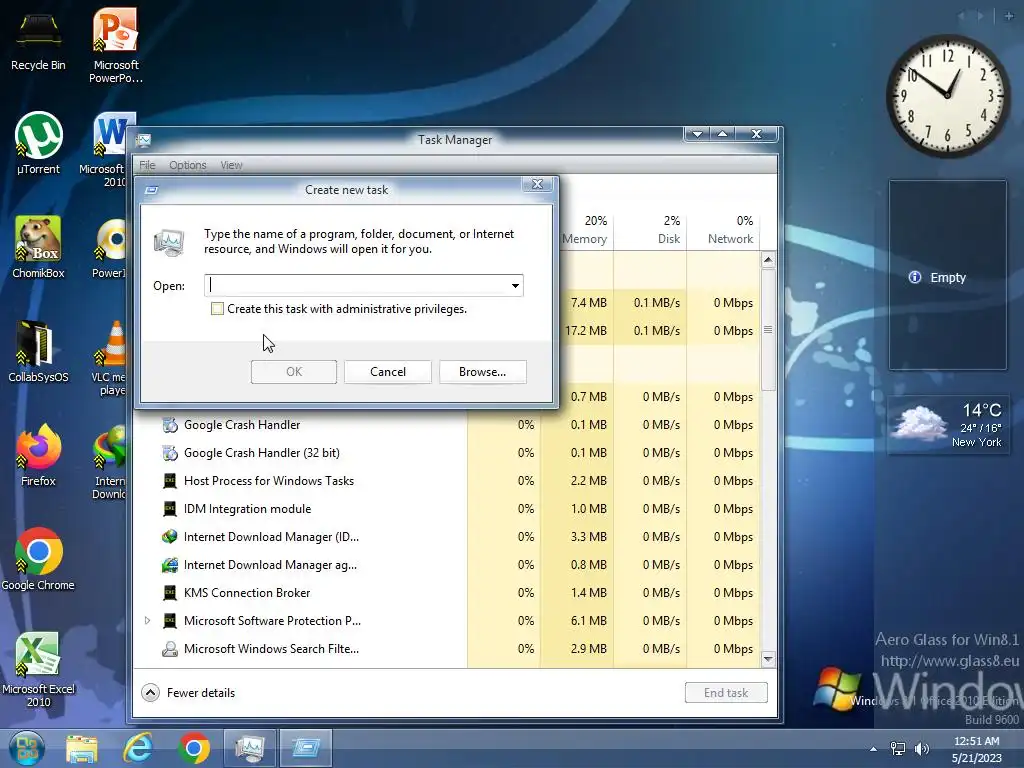
Task: Open the Microsoft PowerPoint desktop icon
Action: 116,44
